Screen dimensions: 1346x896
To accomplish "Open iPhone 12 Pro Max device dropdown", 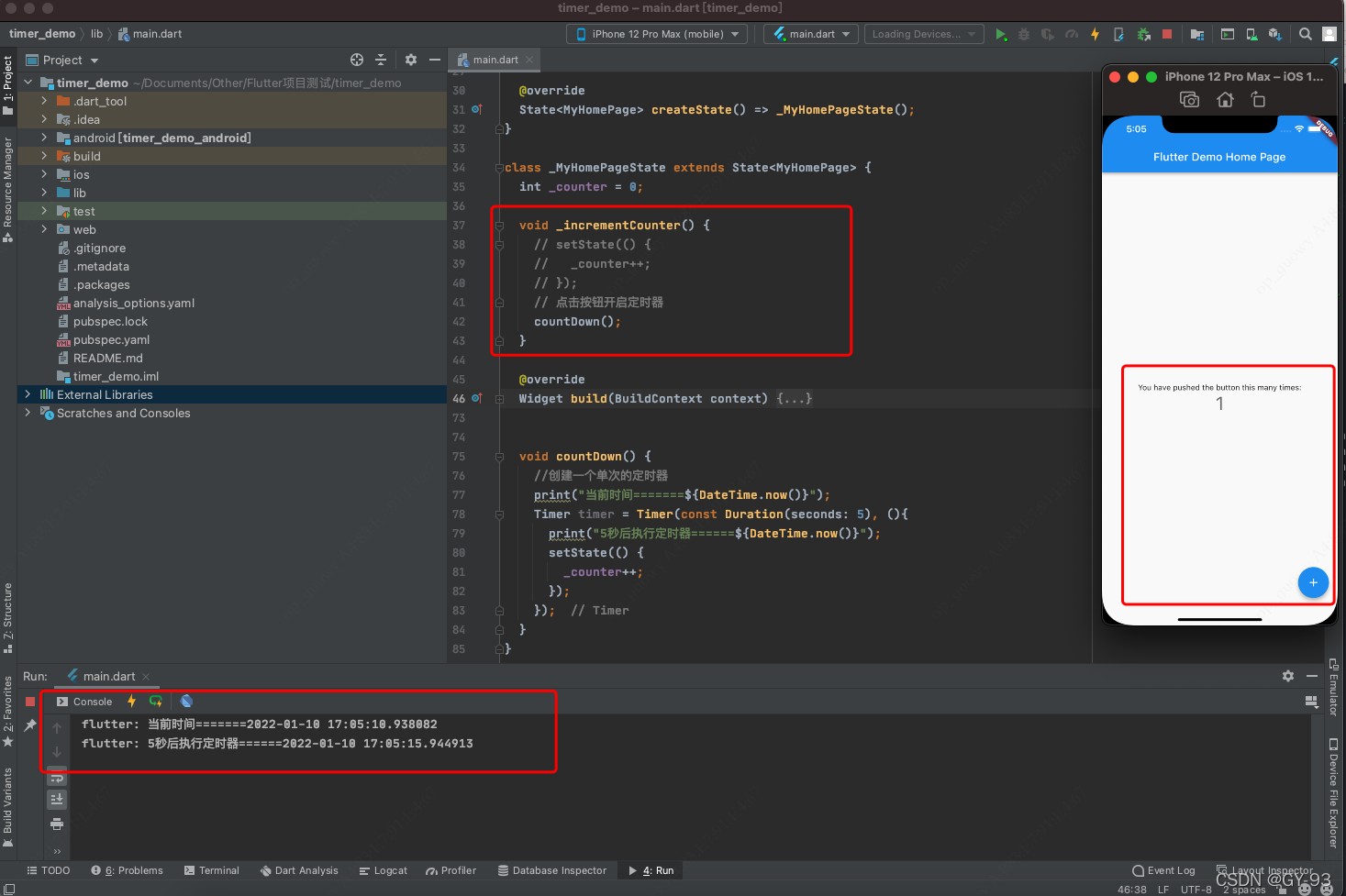I will coord(657,34).
